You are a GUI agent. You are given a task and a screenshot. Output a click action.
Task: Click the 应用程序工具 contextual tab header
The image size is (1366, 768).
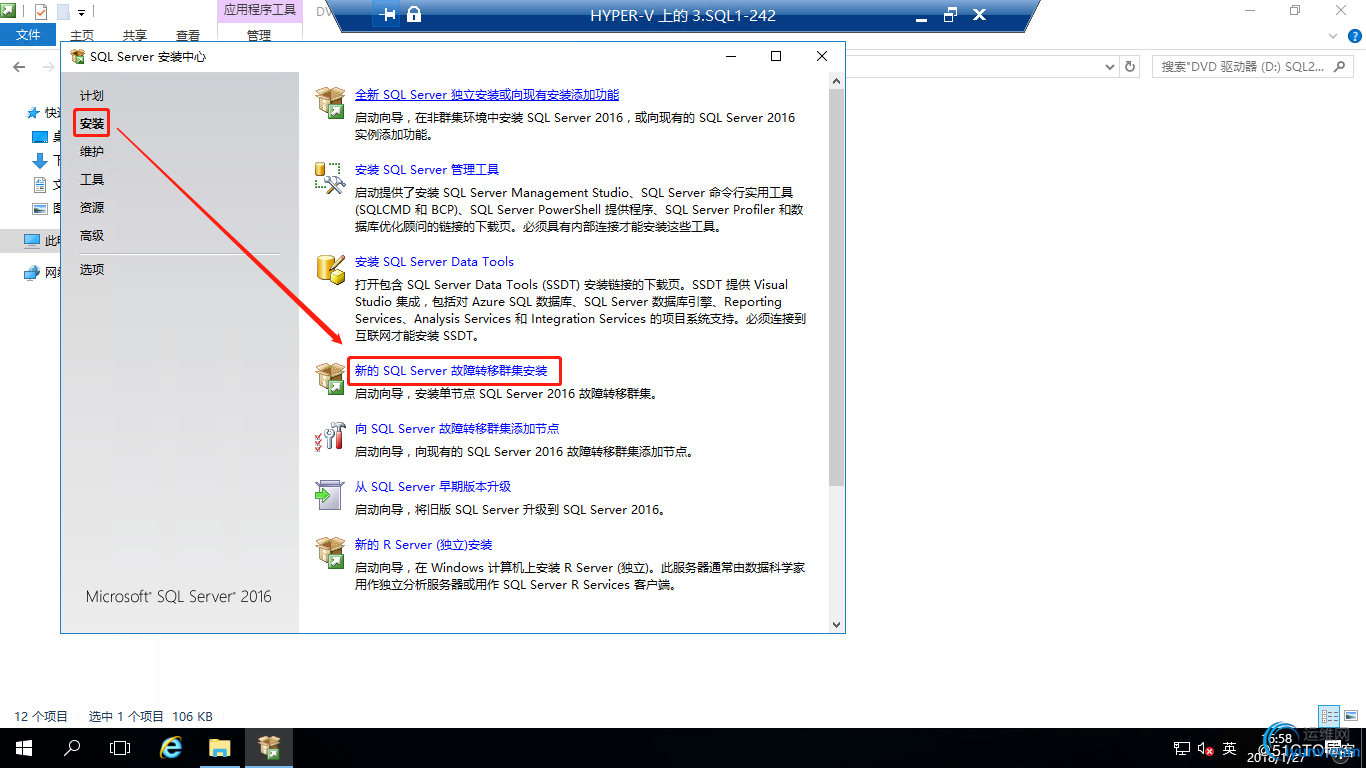(x=259, y=10)
